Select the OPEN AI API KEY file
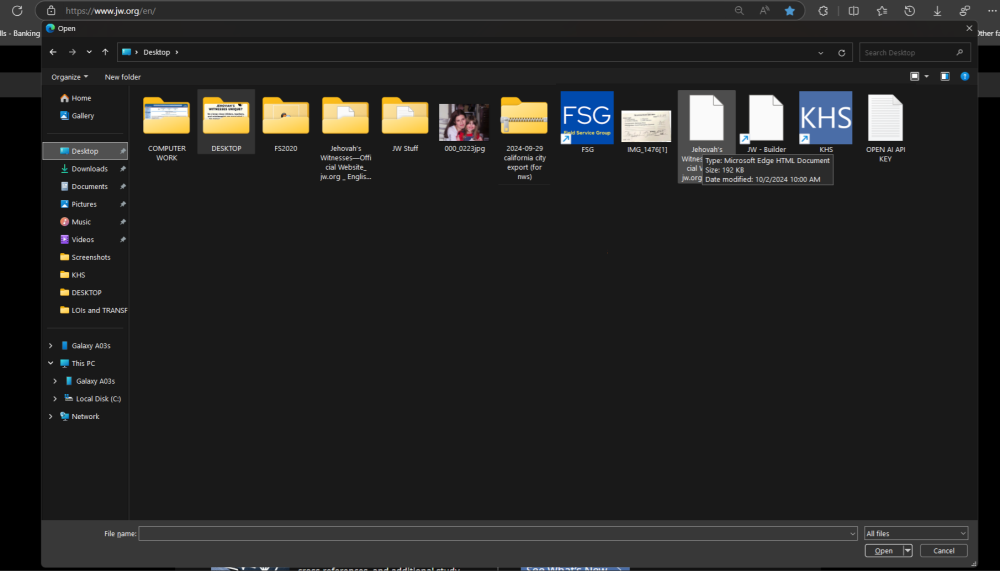 885,121
